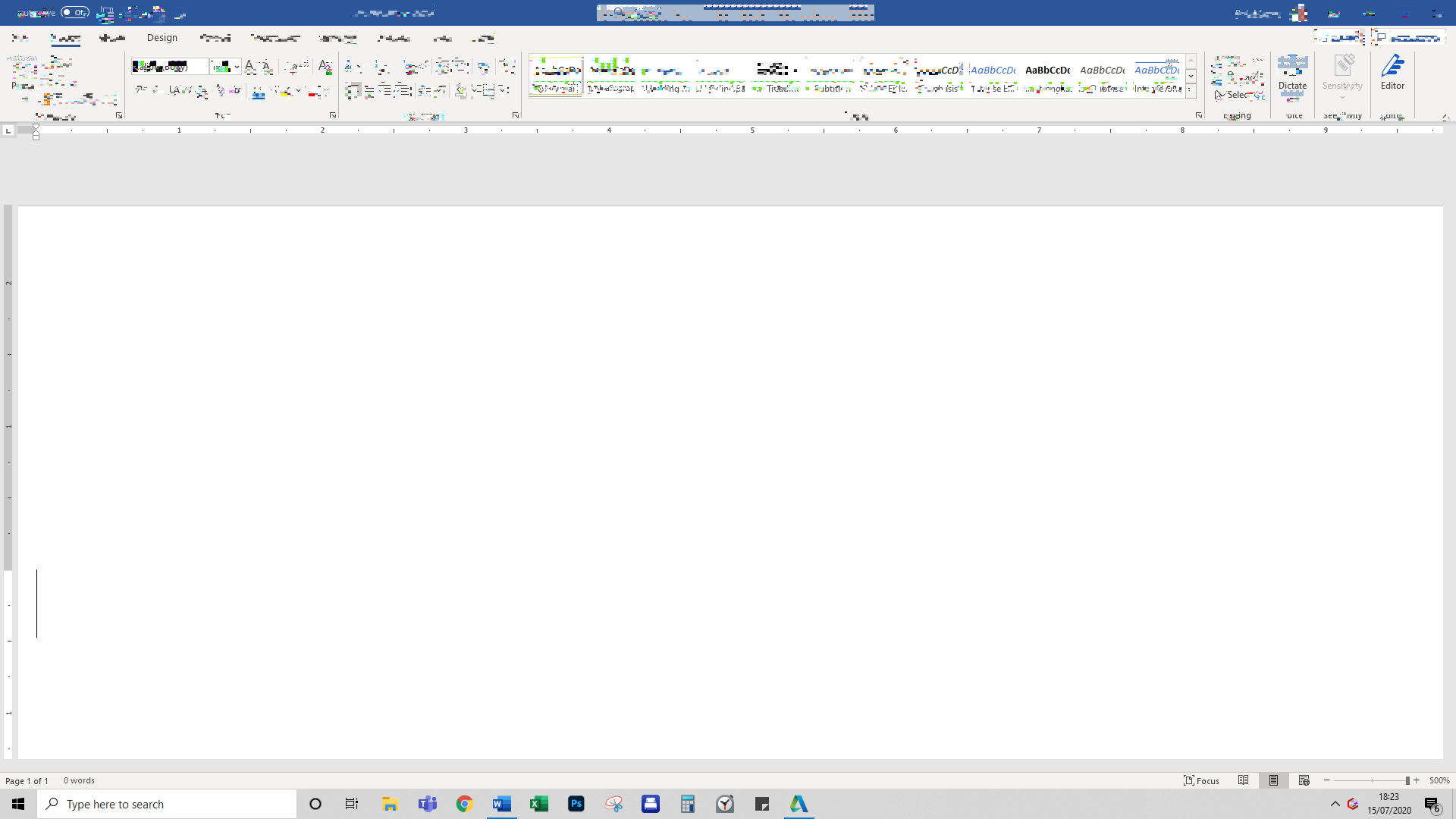Open Google Chrome from taskbar

(x=464, y=804)
